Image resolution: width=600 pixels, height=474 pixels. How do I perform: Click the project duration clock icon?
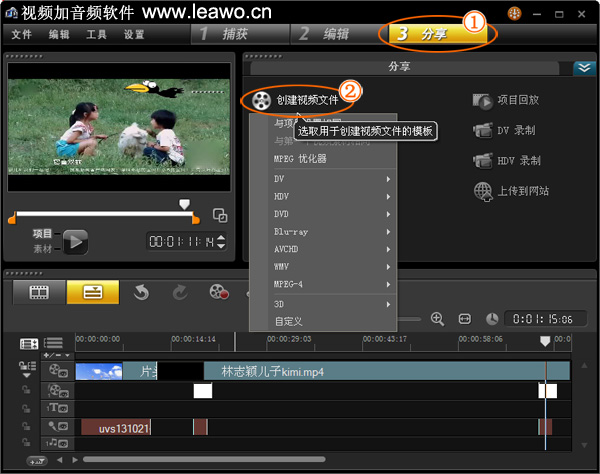coord(492,319)
